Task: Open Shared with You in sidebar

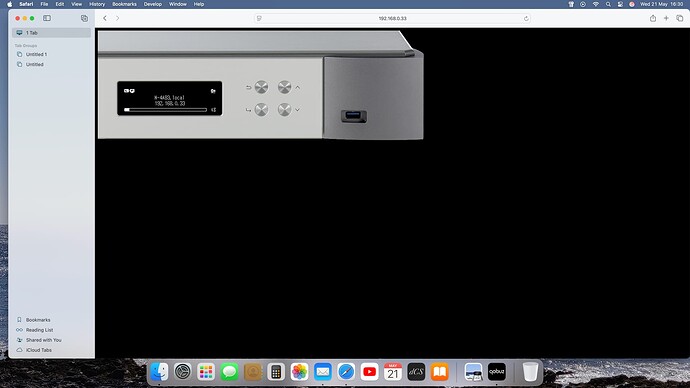Action: [x=39, y=340]
